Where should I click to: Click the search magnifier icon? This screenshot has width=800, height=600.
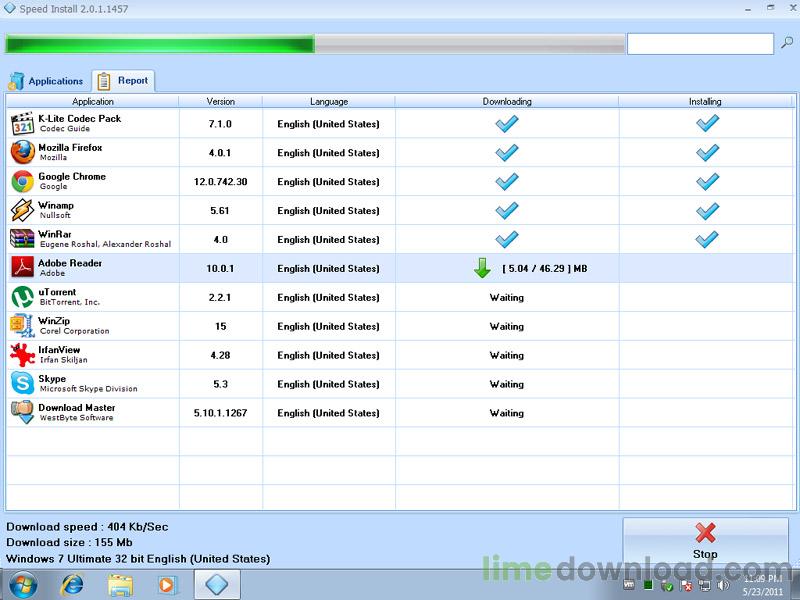(x=787, y=44)
